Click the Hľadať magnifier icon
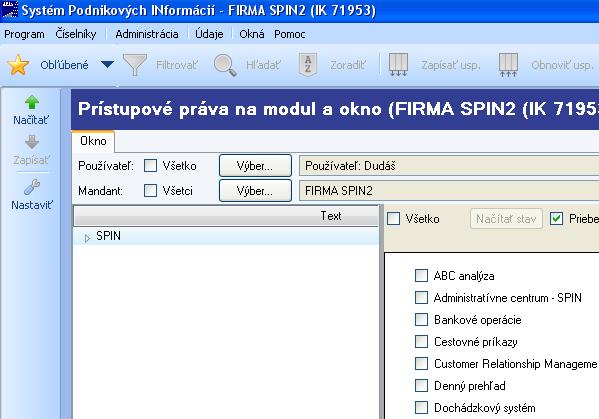 [225, 65]
